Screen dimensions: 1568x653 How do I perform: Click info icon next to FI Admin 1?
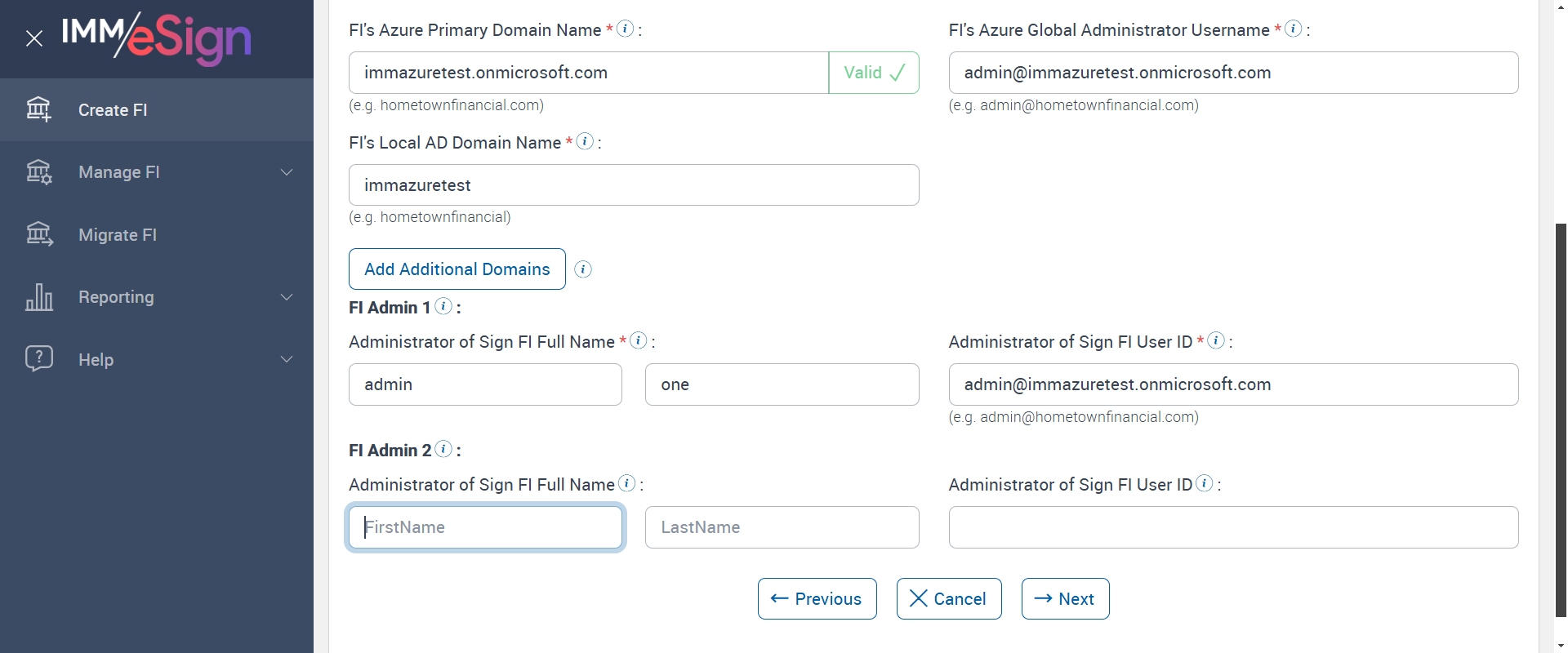(x=443, y=306)
